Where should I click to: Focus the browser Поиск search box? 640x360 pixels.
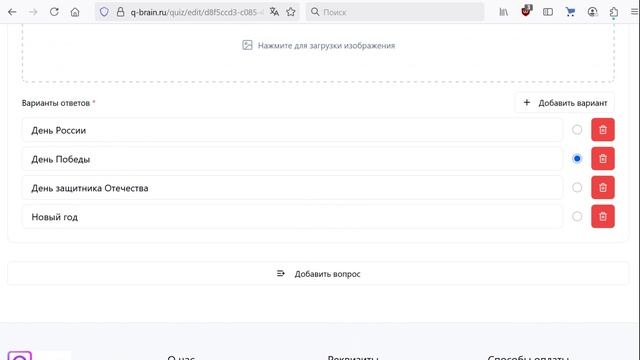click(x=395, y=12)
